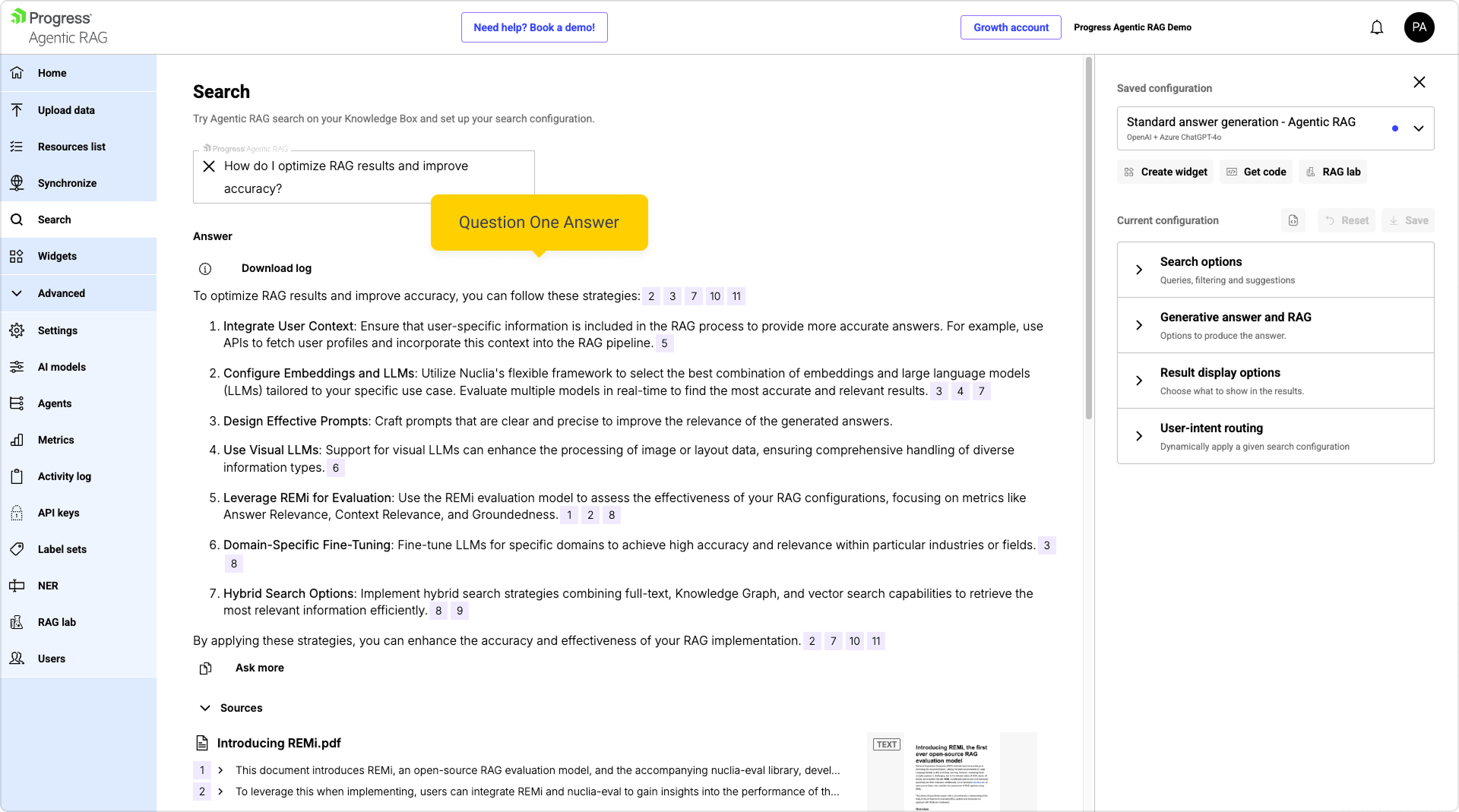Screen dimensions: 1459x812
Task: Go to the Metrics page
Action: [x=55, y=440]
